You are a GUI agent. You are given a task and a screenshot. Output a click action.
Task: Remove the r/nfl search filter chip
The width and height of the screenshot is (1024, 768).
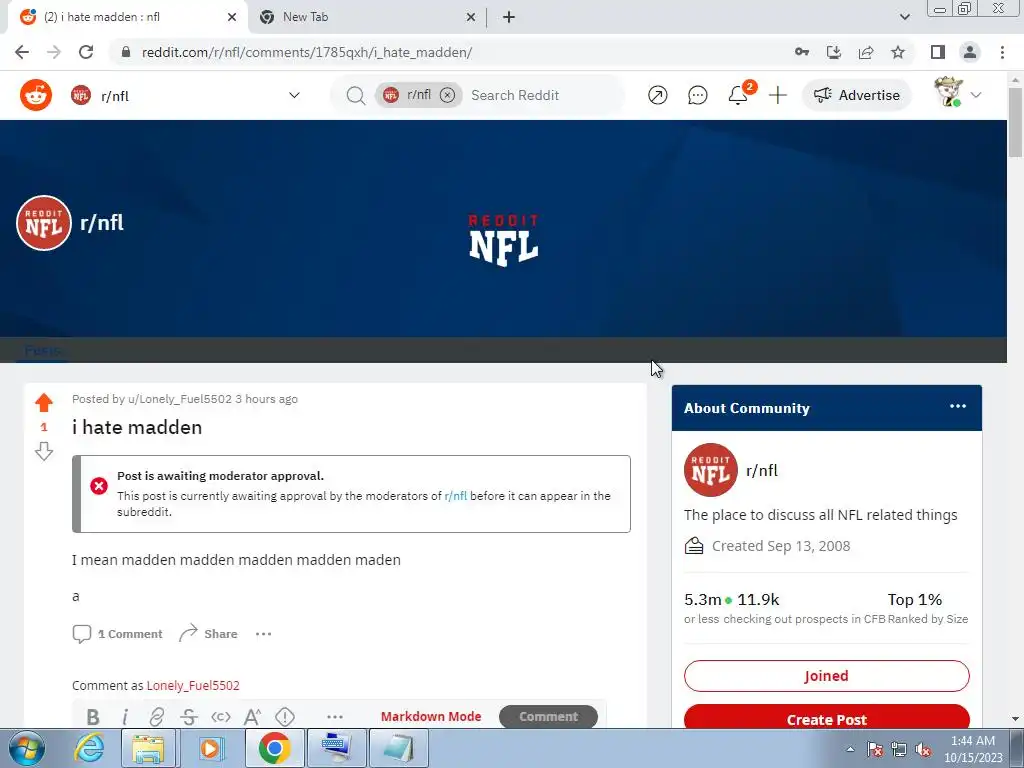click(x=447, y=95)
